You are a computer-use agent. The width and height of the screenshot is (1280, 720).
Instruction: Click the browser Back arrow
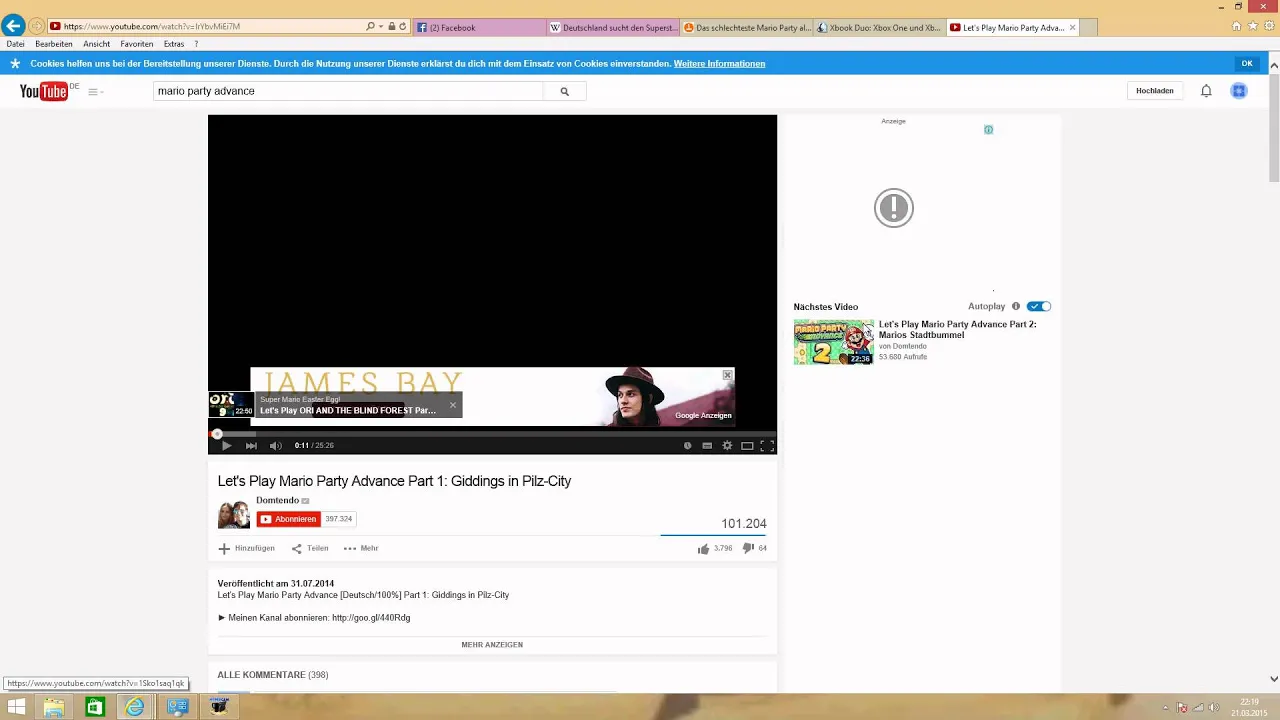13,26
